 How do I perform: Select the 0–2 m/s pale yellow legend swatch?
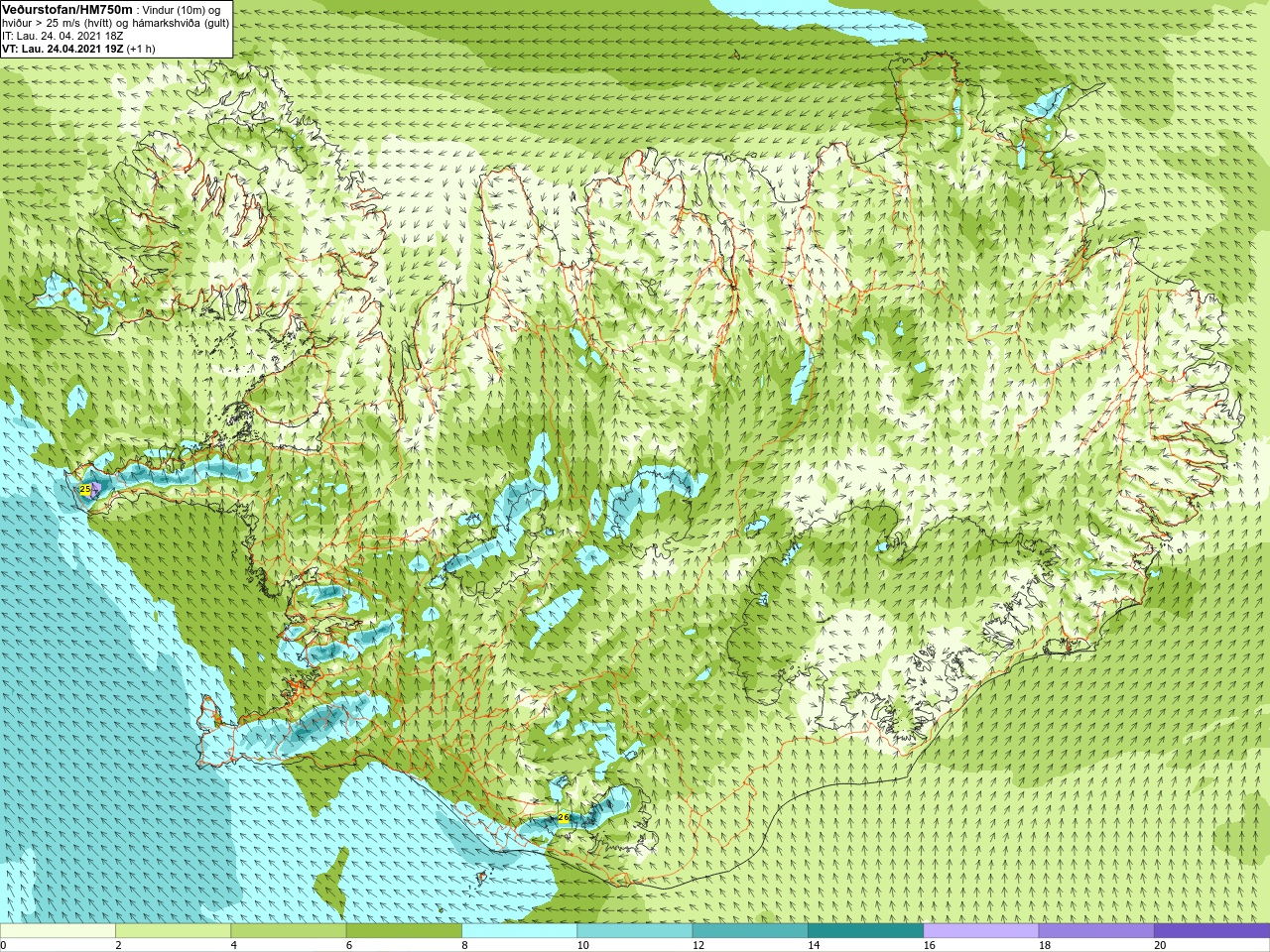click(58, 931)
